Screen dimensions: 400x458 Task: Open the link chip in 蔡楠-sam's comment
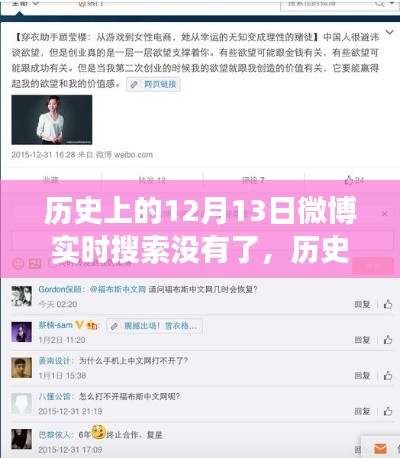pos(155,326)
